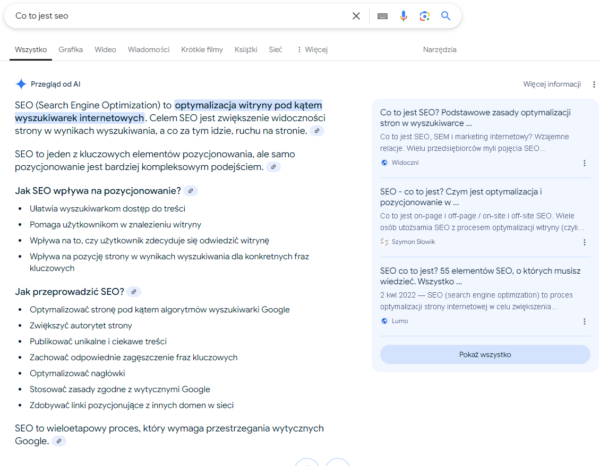Click bullet 'Stosować zasady zgodne z wytycznymi Google'
600x466 pixels.
click(120, 389)
